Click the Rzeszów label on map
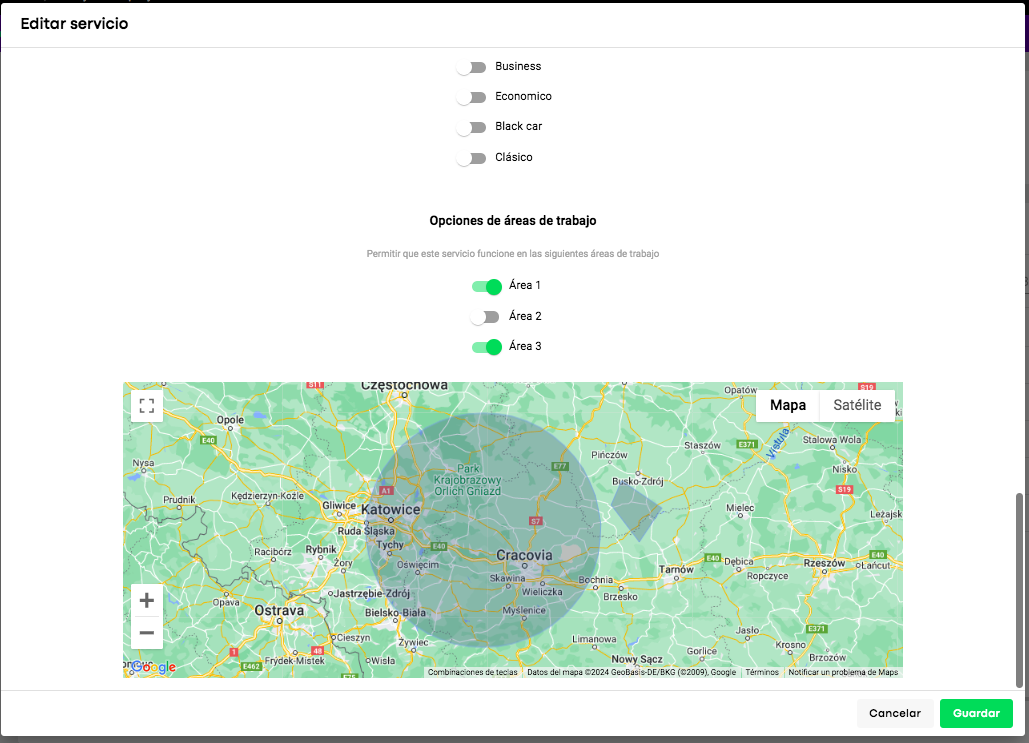 (x=824, y=563)
